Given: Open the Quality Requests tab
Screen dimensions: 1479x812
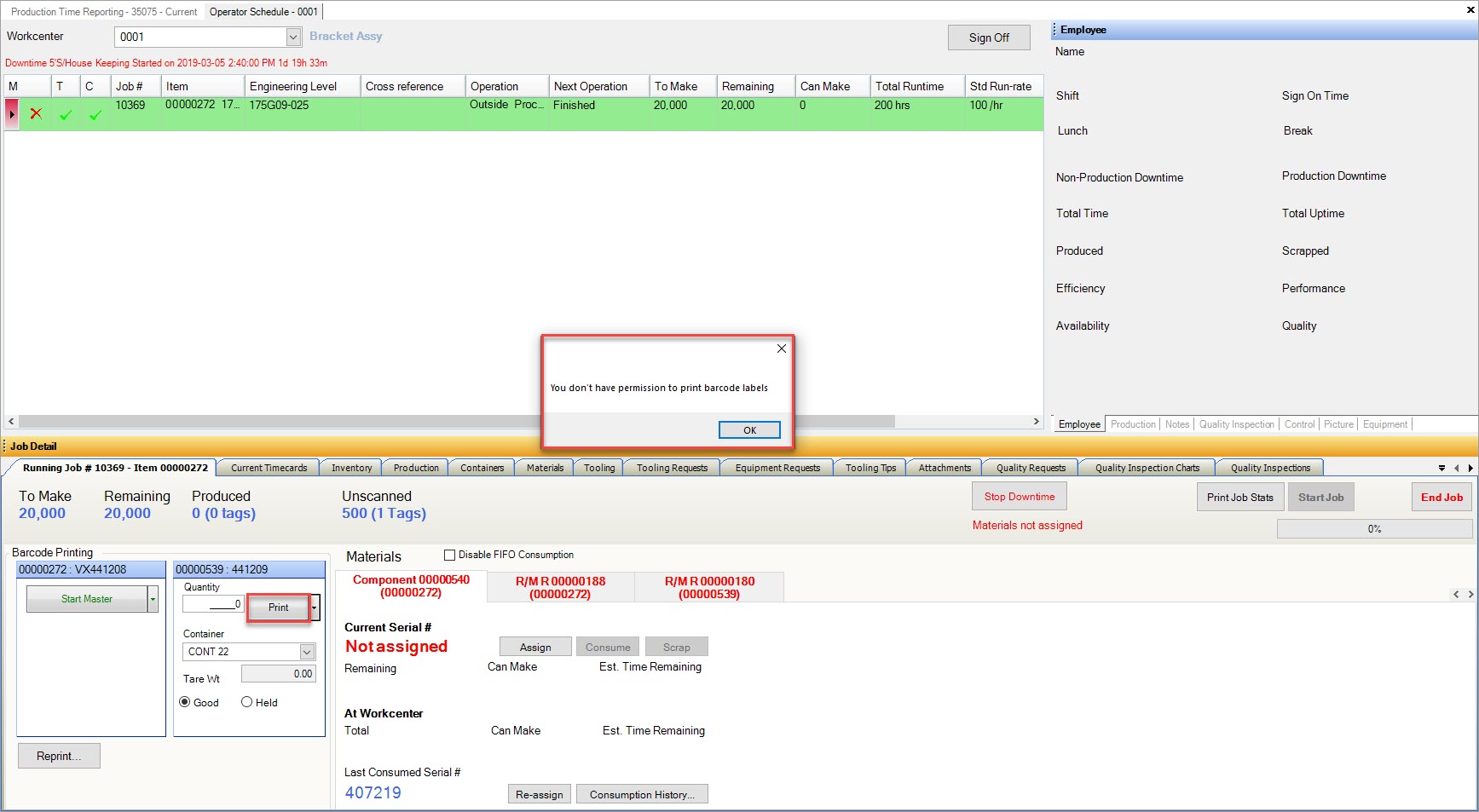Looking at the screenshot, I should [x=1031, y=468].
